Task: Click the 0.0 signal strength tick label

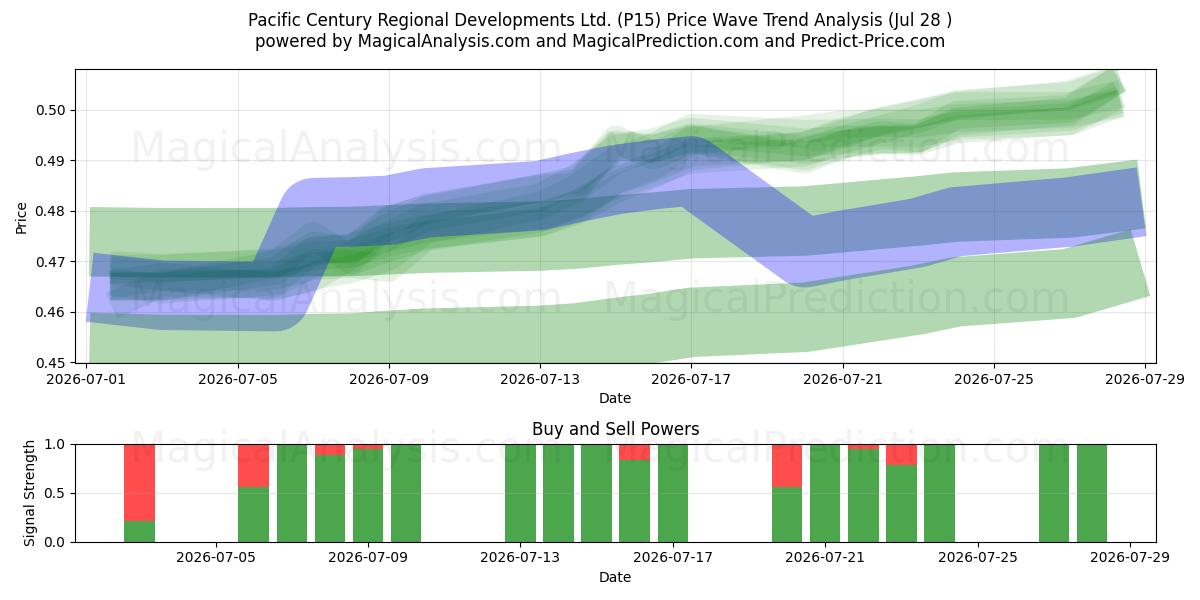Action: (57, 542)
